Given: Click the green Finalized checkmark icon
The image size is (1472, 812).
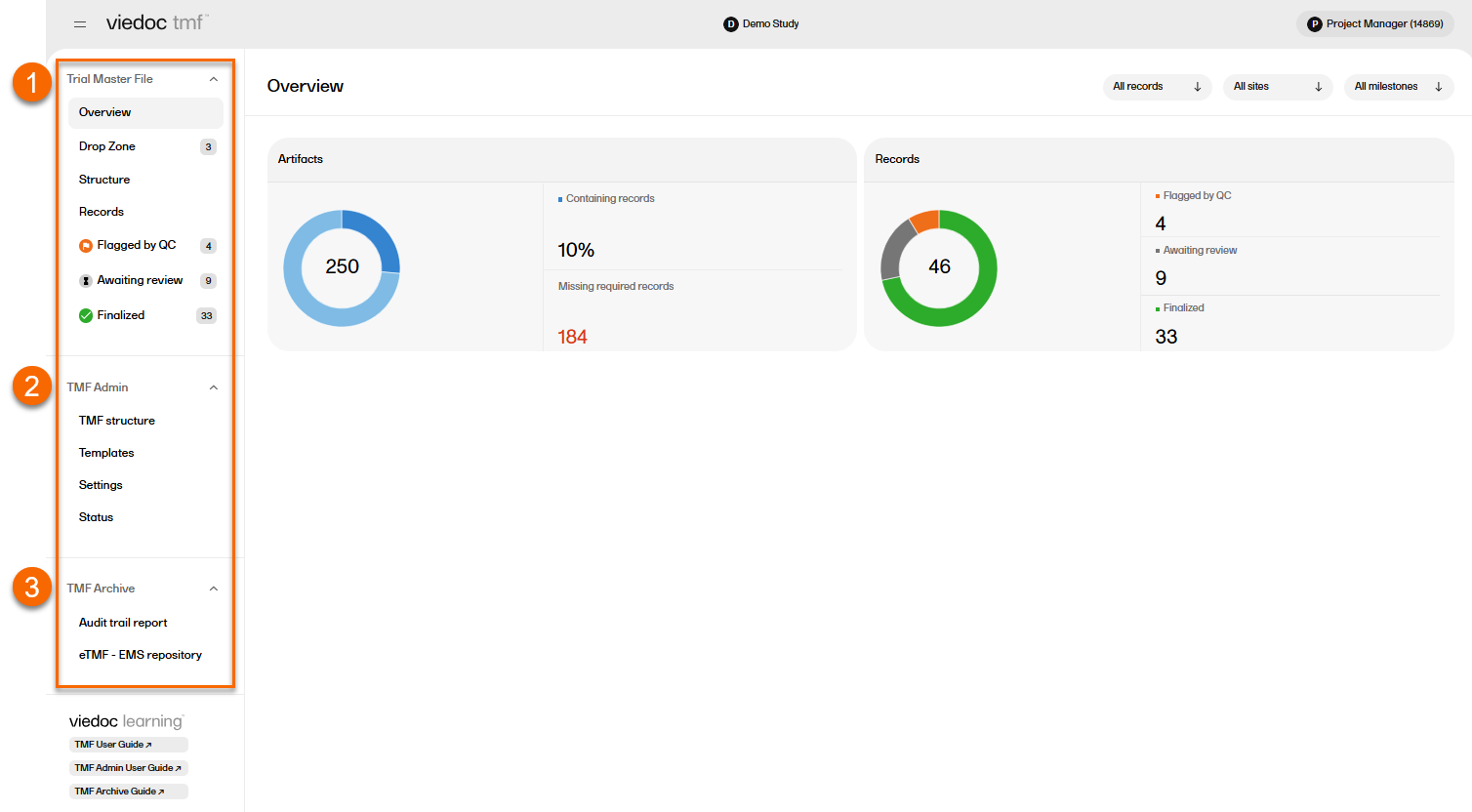Looking at the screenshot, I should (86, 315).
